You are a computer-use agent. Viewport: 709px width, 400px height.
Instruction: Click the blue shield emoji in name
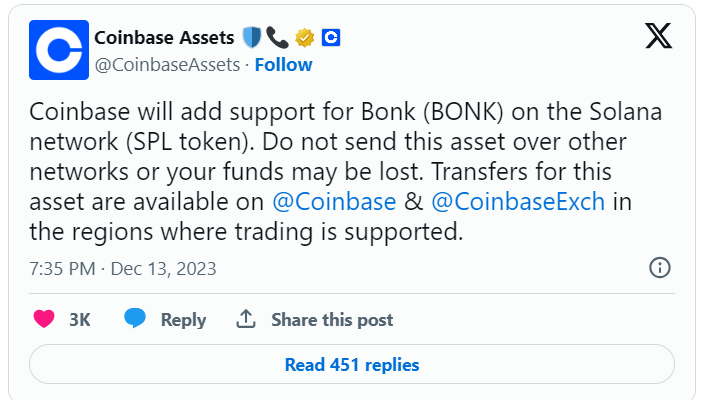point(251,38)
